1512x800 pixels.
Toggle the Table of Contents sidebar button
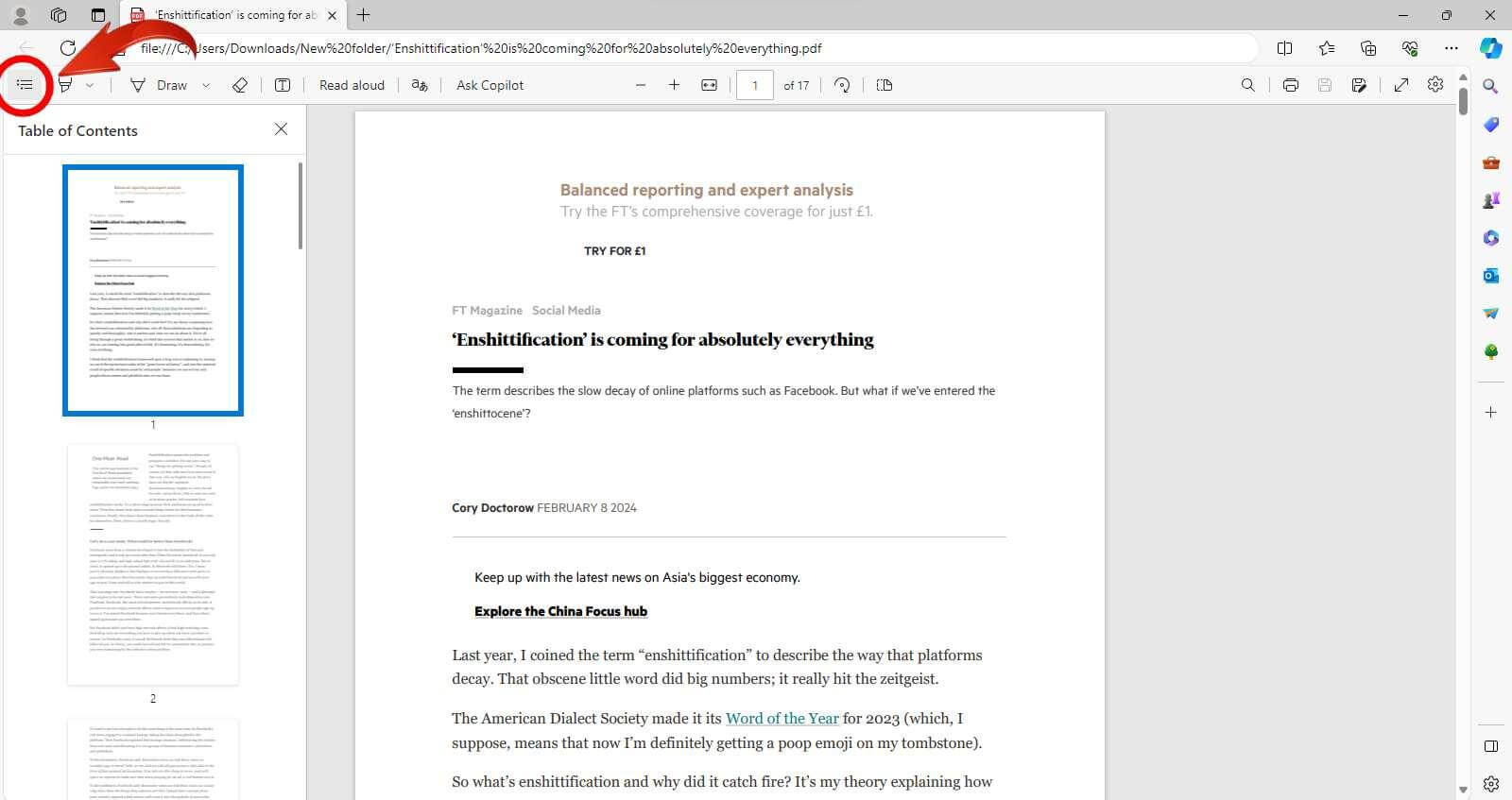(x=25, y=85)
